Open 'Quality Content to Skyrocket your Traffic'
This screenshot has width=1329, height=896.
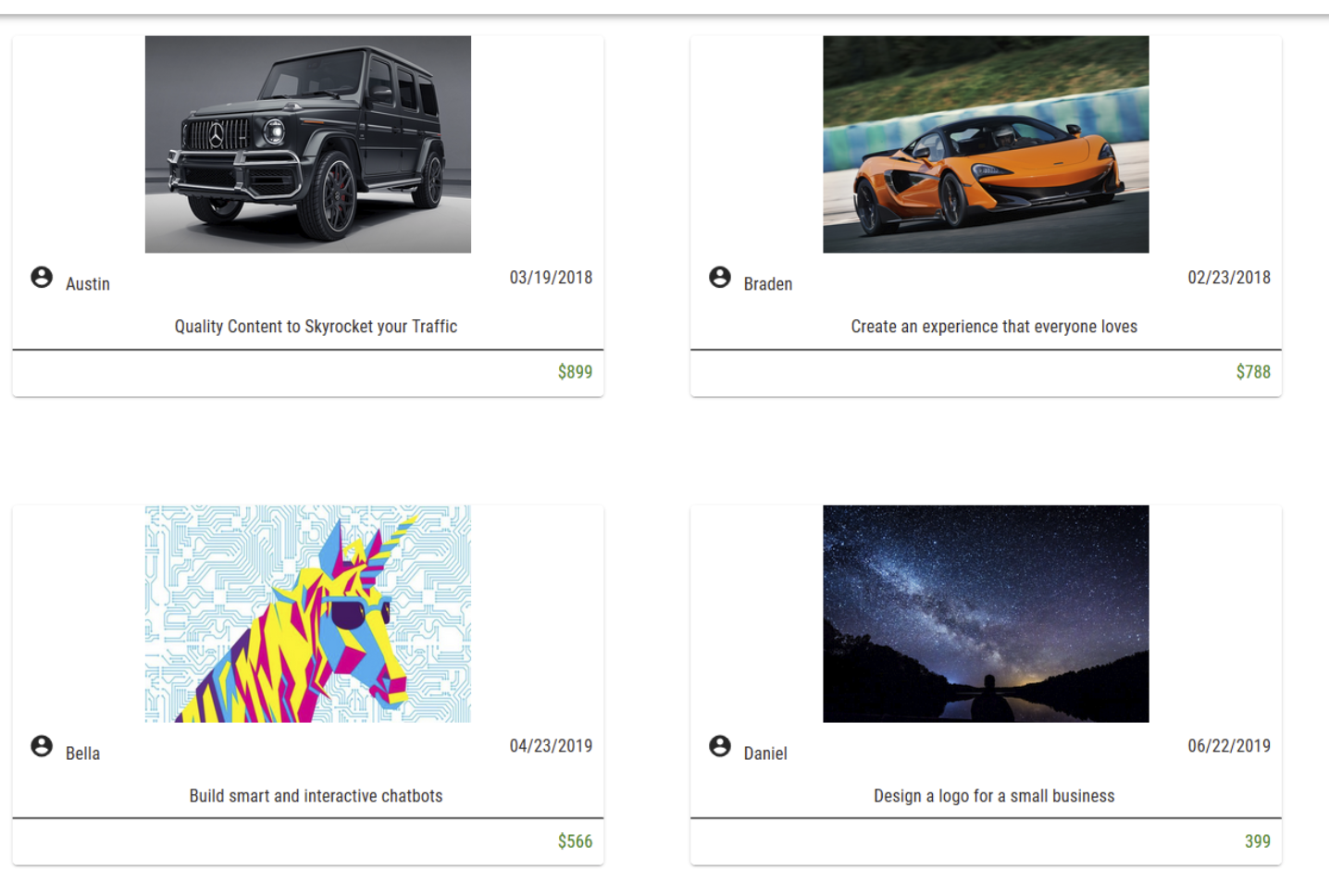pos(316,327)
